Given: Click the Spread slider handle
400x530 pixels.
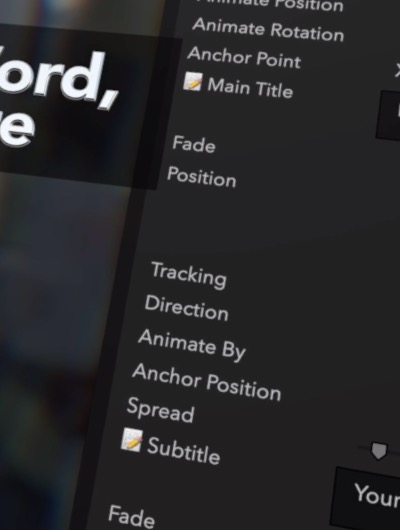Looking at the screenshot, I should tap(378, 451).
